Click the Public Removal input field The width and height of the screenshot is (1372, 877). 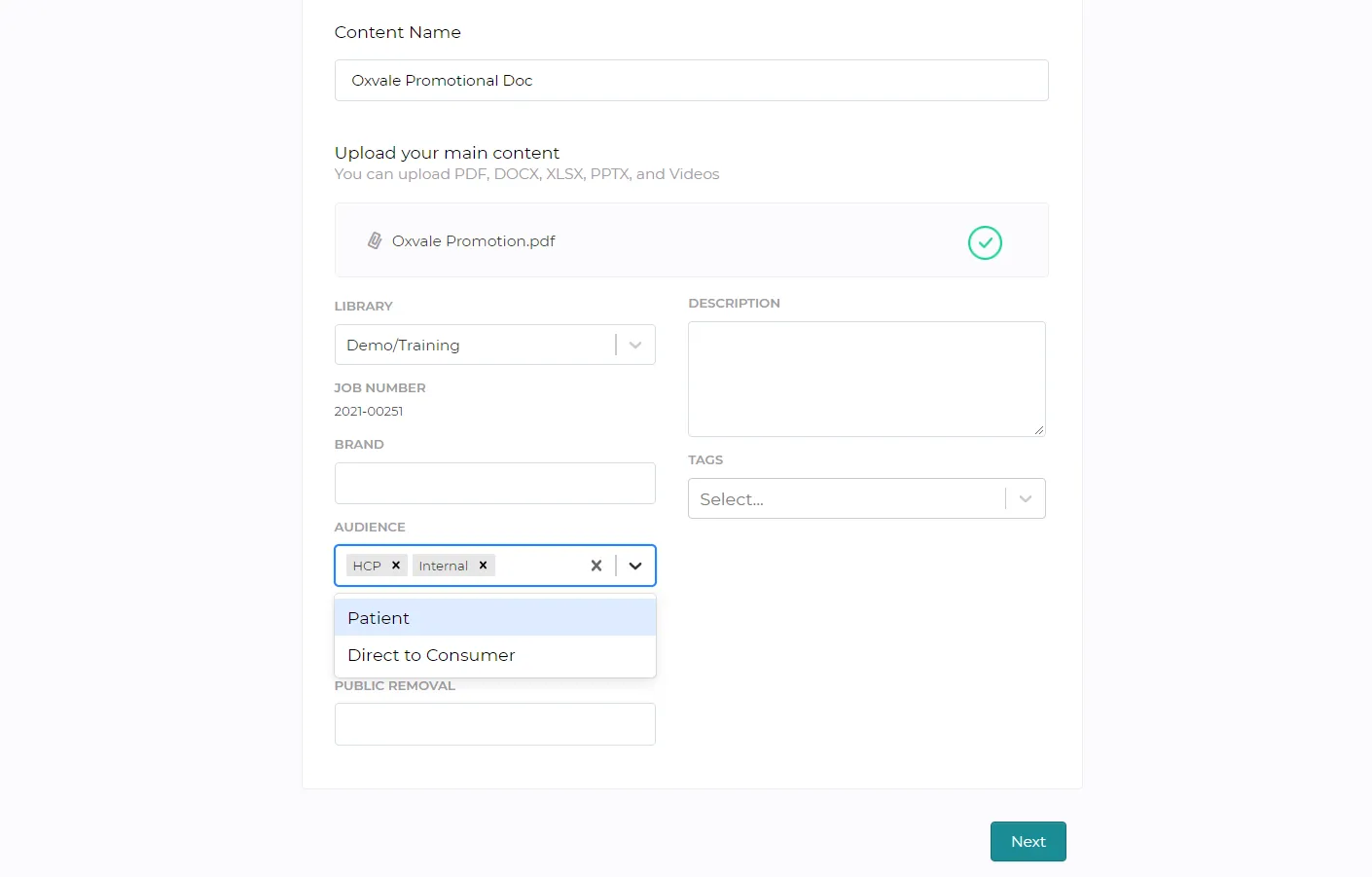tap(495, 724)
